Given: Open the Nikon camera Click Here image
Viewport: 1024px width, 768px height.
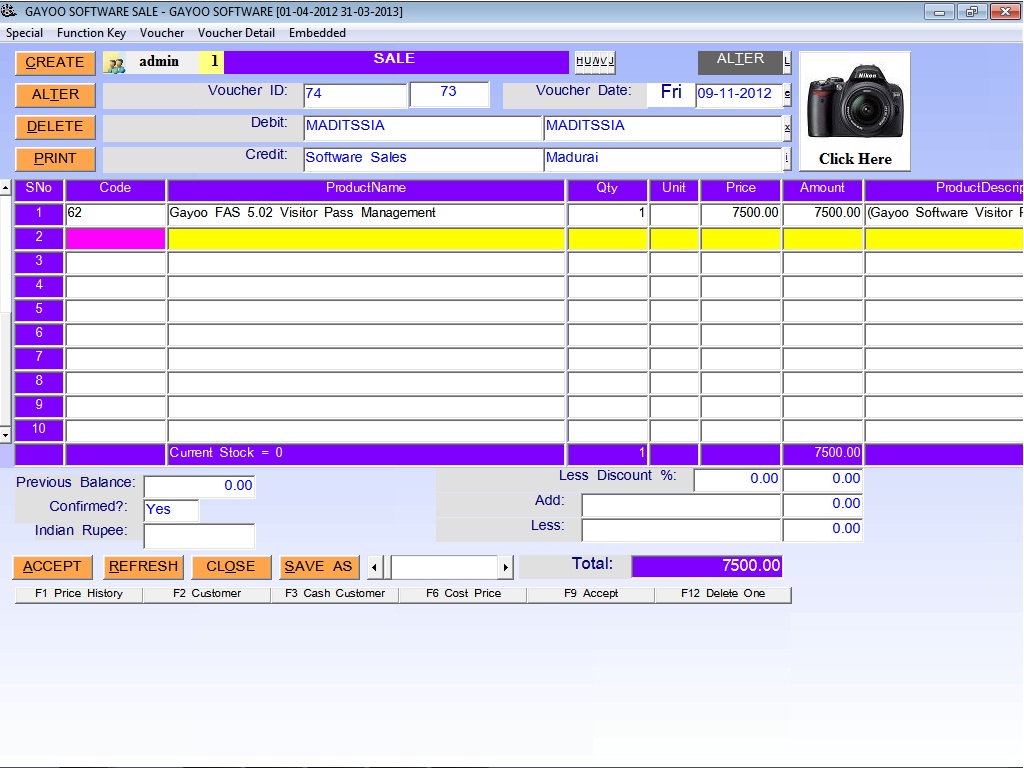Looking at the screenshot, I should coord(855,112).
